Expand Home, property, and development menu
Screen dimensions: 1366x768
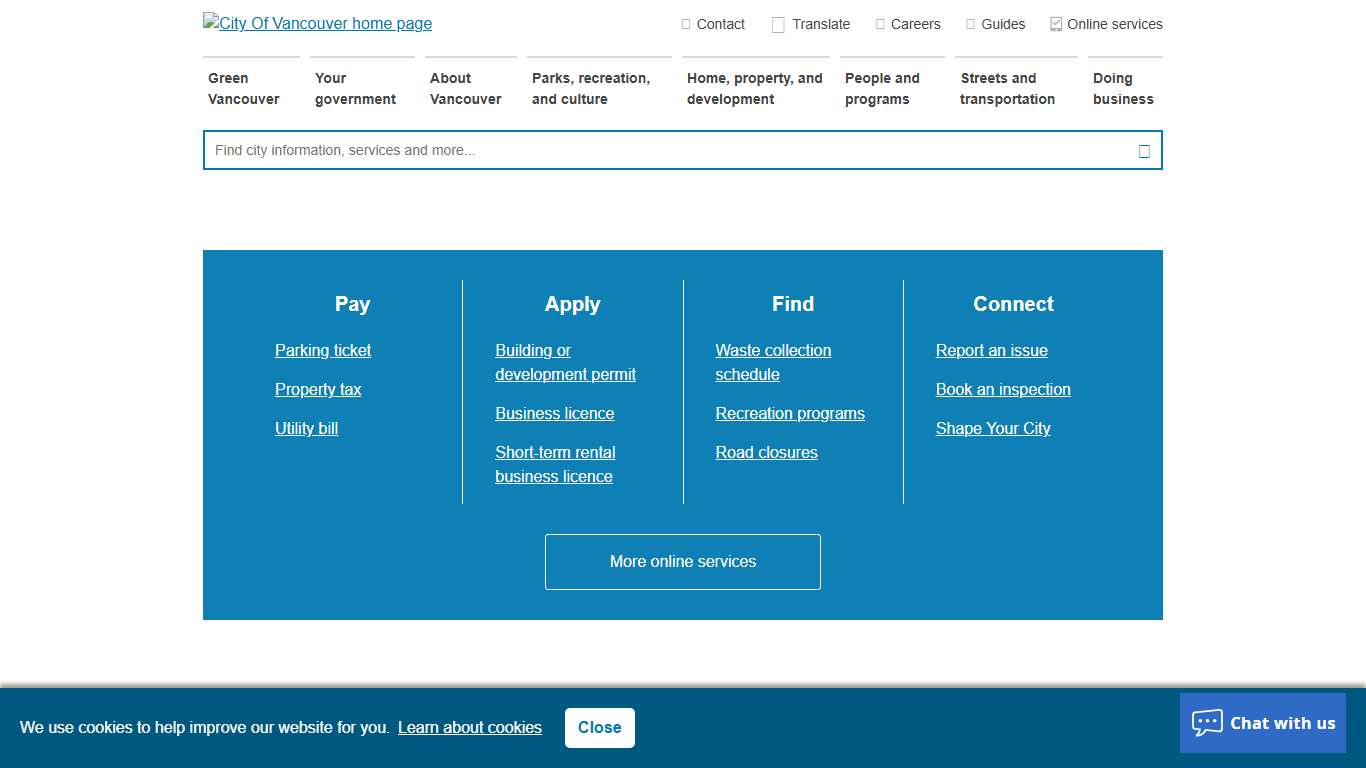[755, 89]
